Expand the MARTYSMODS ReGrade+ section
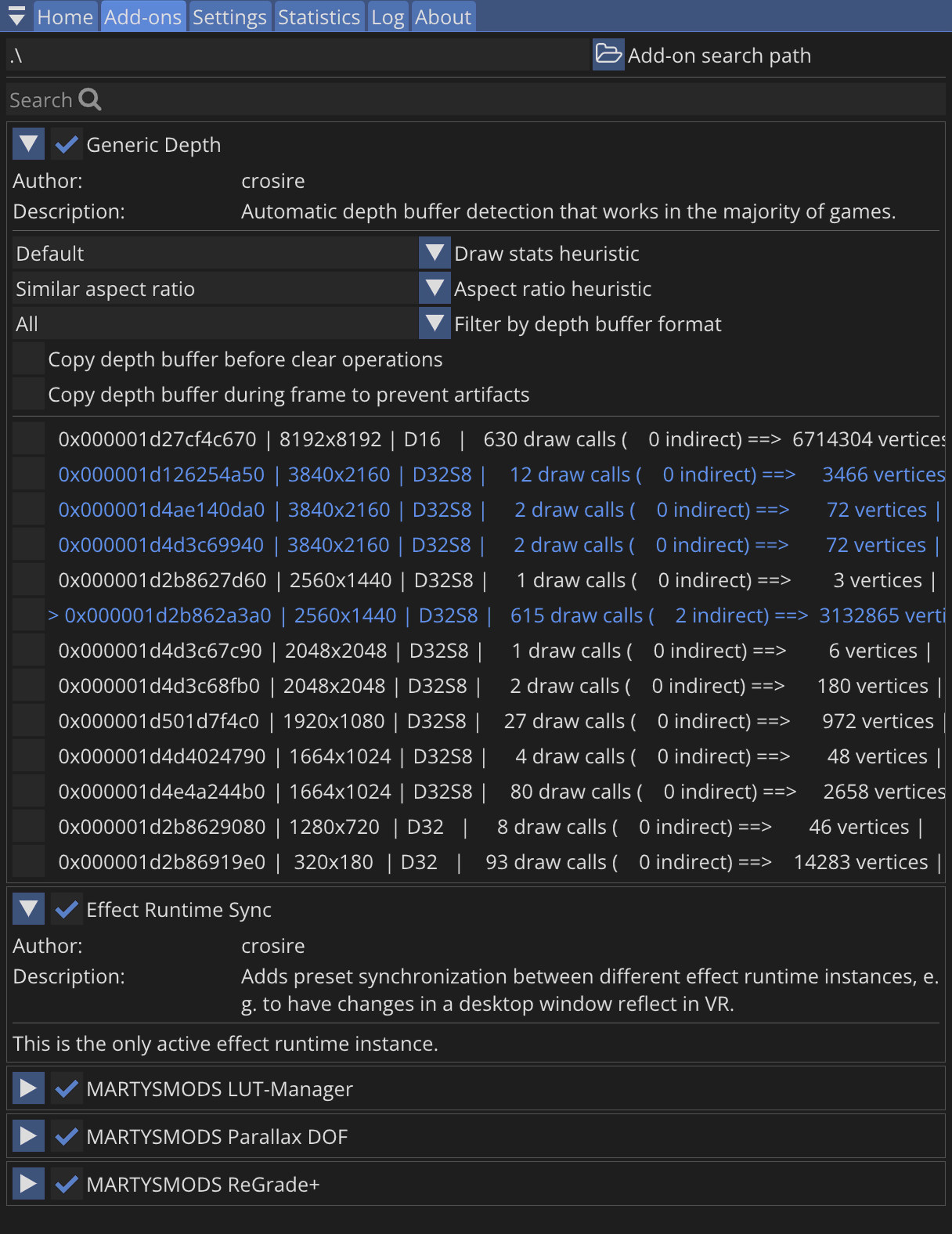This screenshot has width=952, height=1234. pos(29,1184)
